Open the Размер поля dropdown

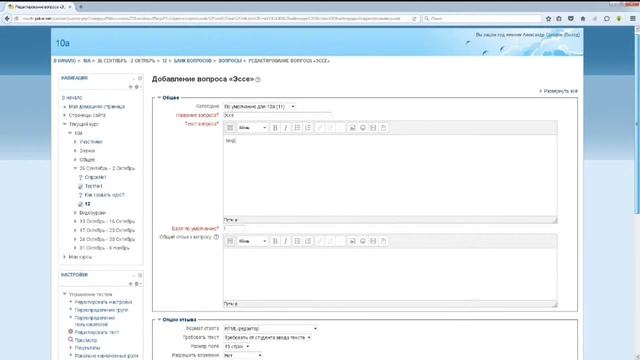237,347
